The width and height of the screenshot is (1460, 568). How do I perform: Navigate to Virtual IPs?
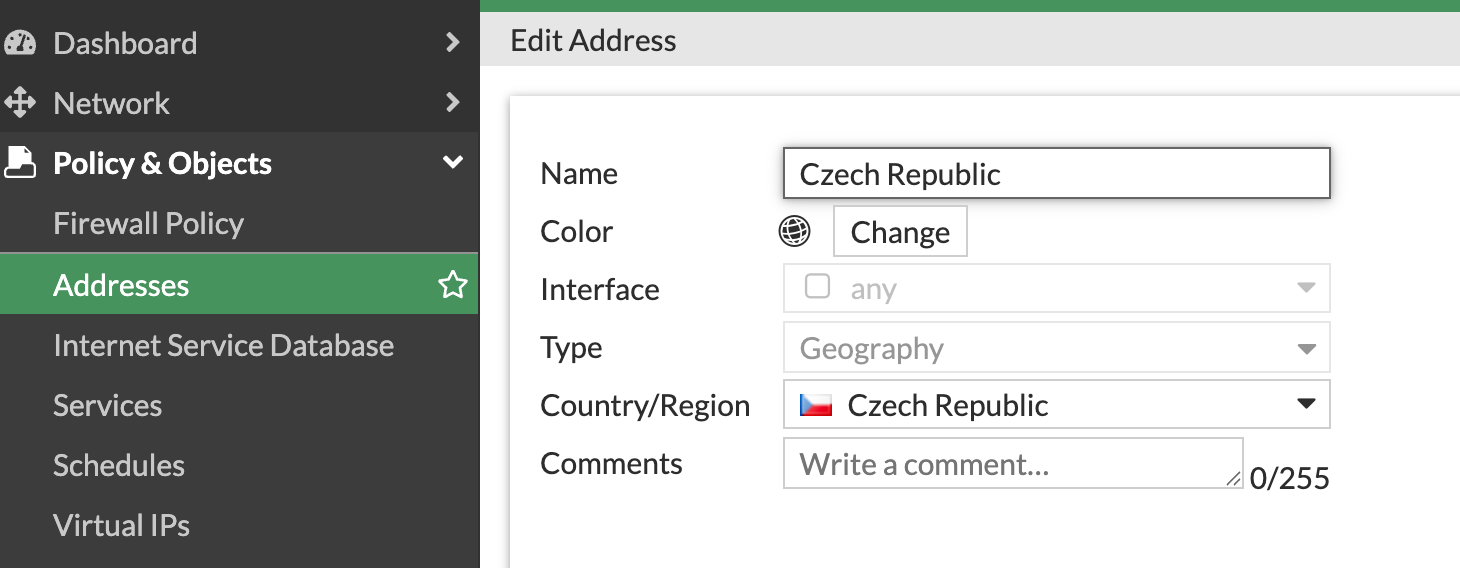[x=121, y=526]
